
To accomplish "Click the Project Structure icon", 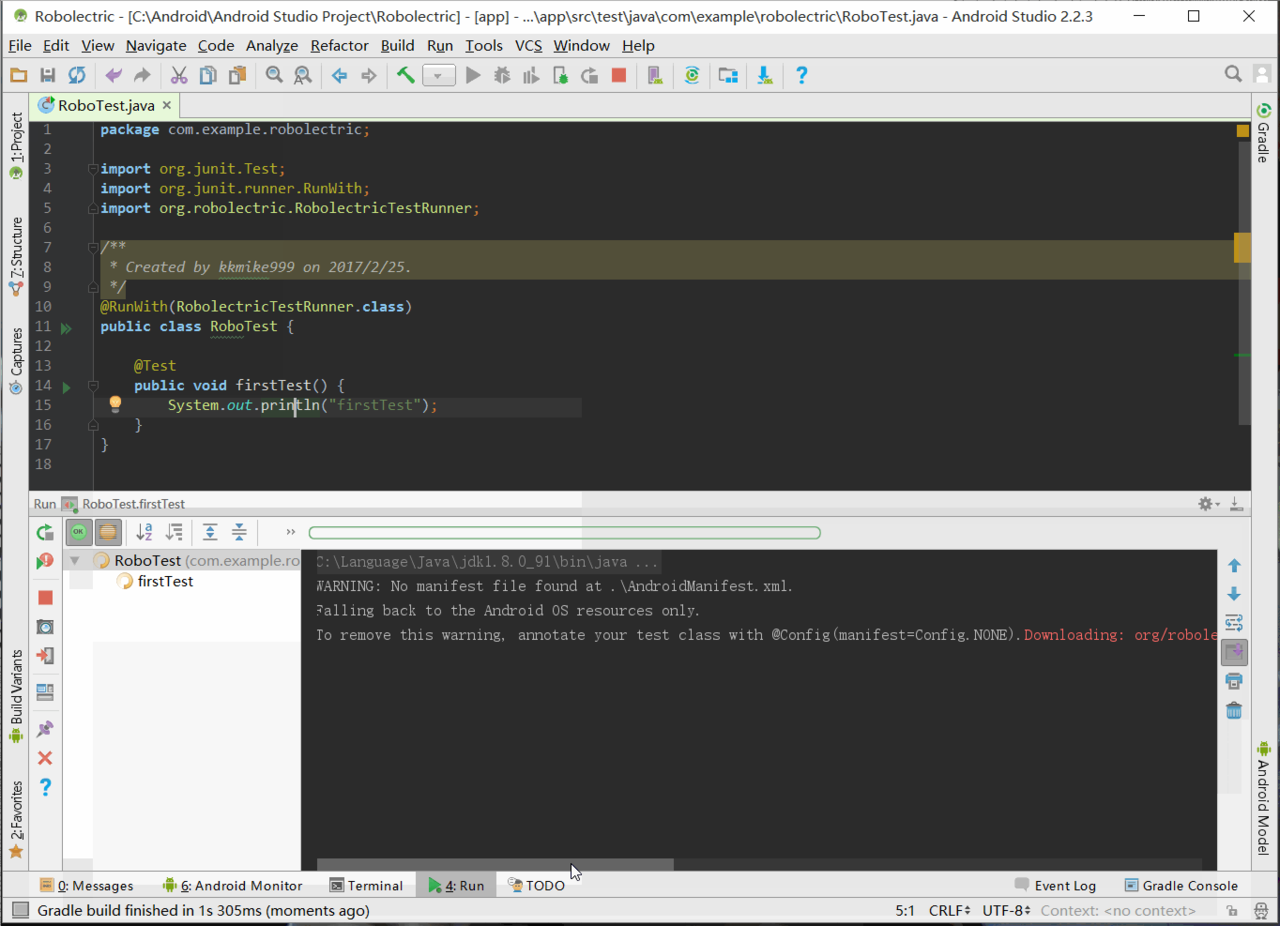I will tap(728, 75).
